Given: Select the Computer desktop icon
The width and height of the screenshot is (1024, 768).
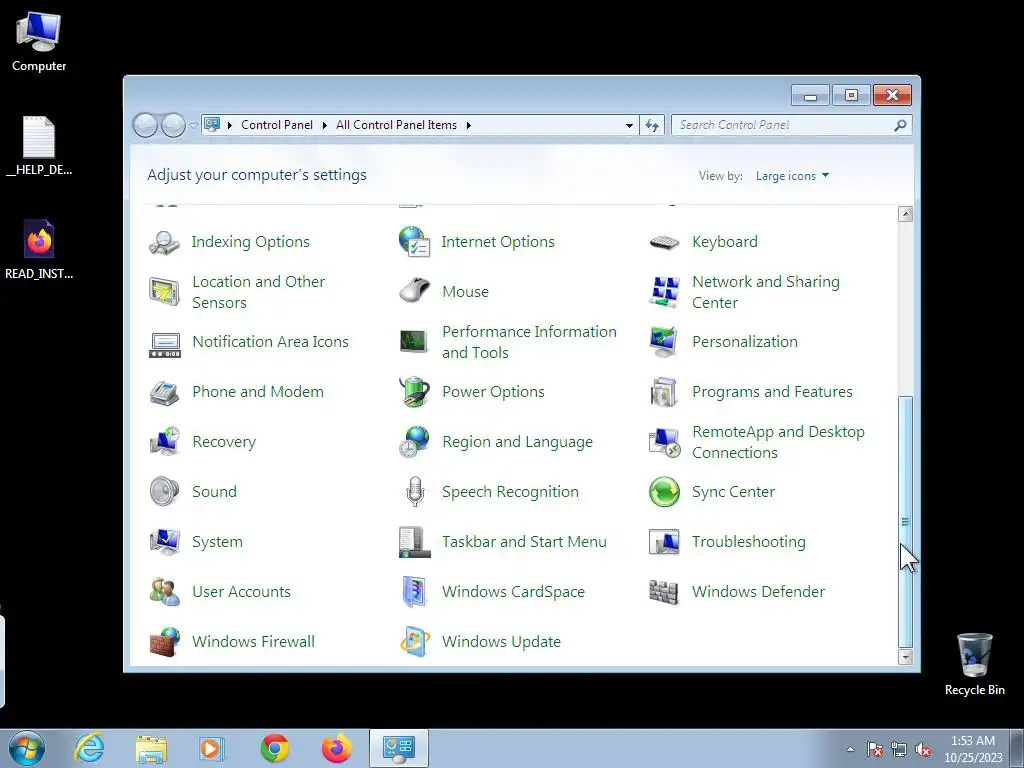Looking at the screenshot, I should pos(39,42).
